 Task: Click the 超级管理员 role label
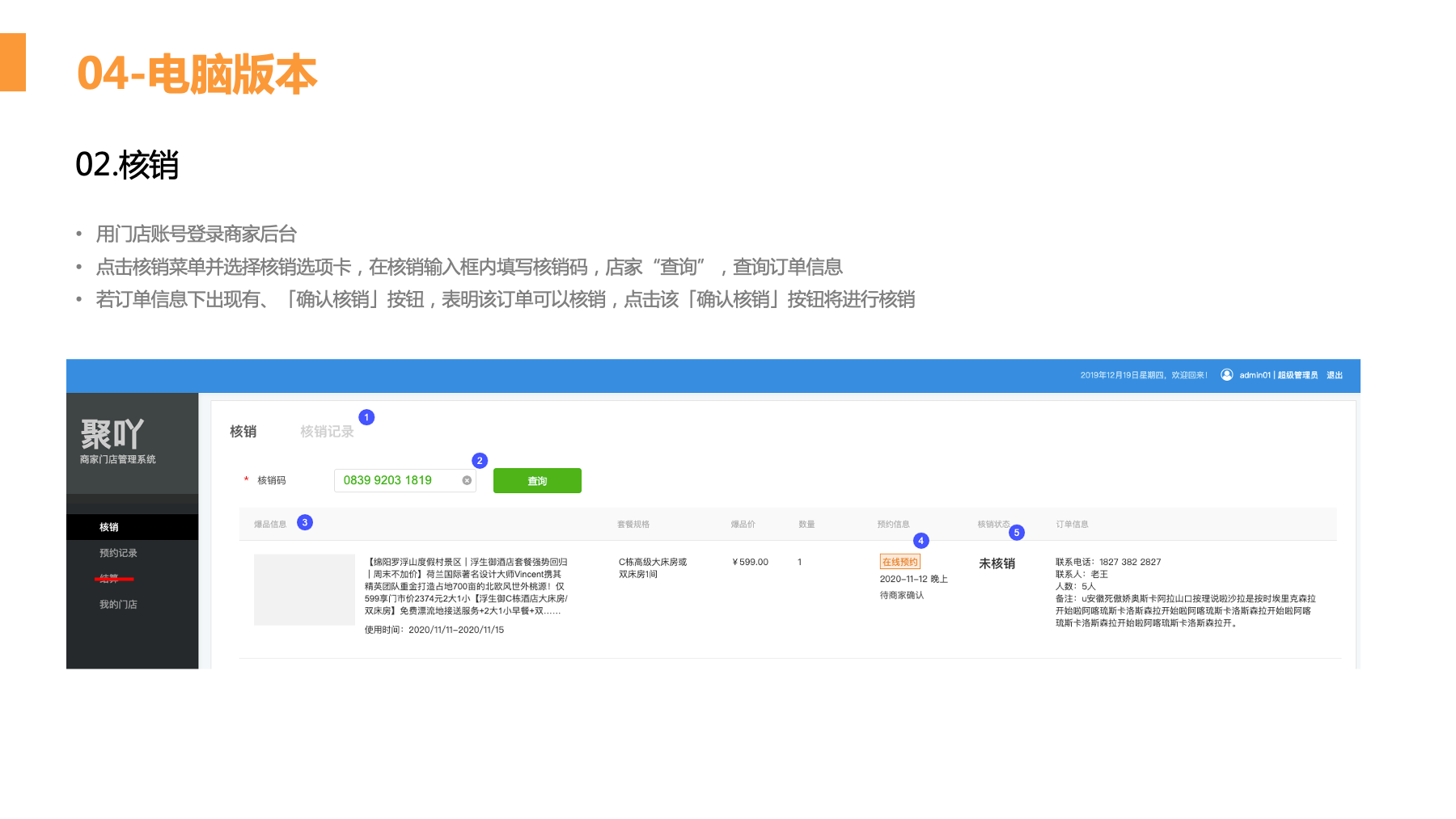pyautogui.click(x=1297, y=375)
